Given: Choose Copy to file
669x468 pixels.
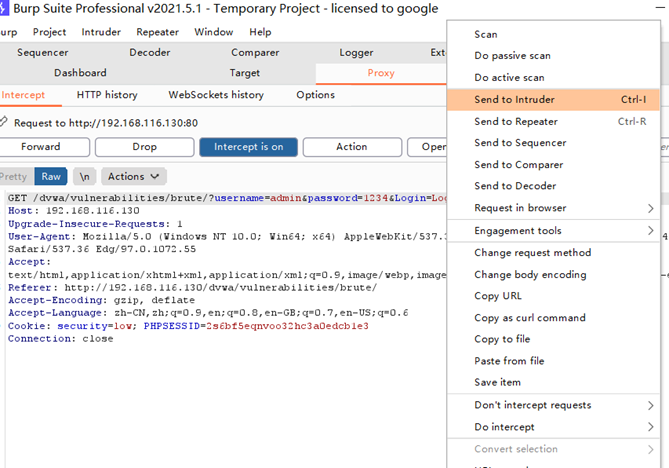Looking at the screenshot, I should click(553, 339).
